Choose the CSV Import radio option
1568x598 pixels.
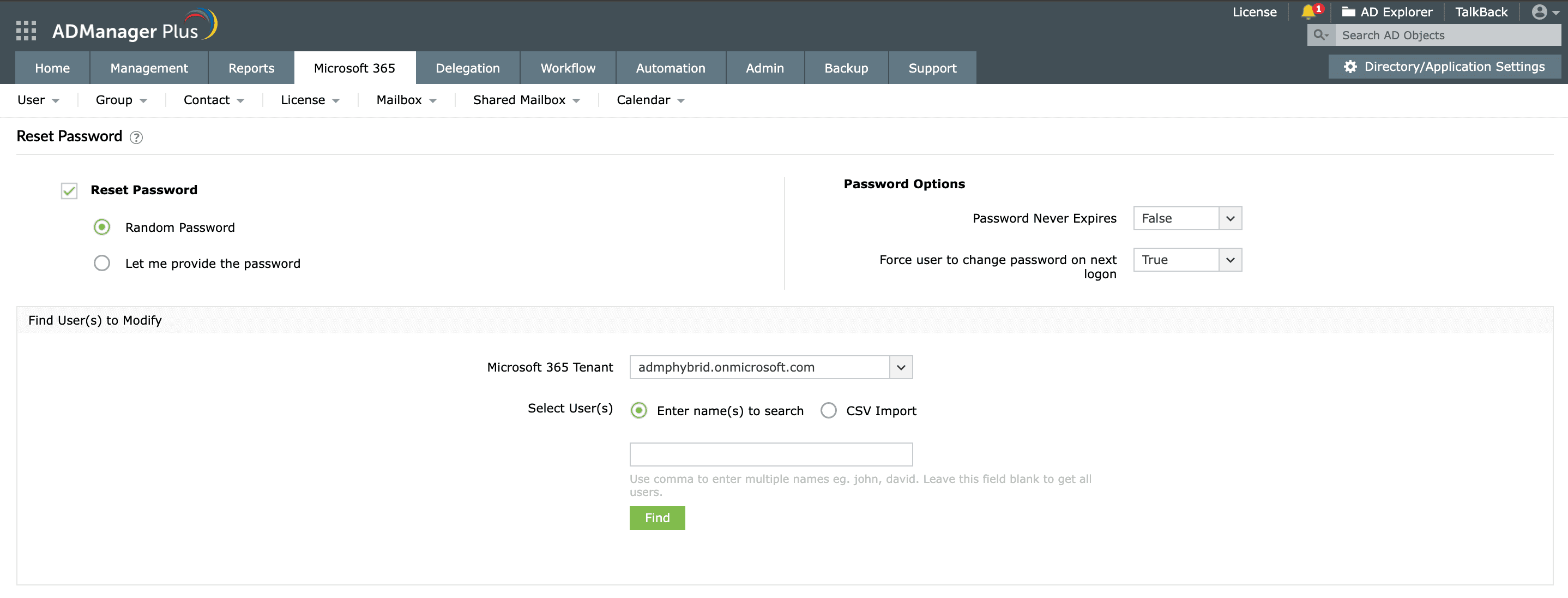coord(829,410)
